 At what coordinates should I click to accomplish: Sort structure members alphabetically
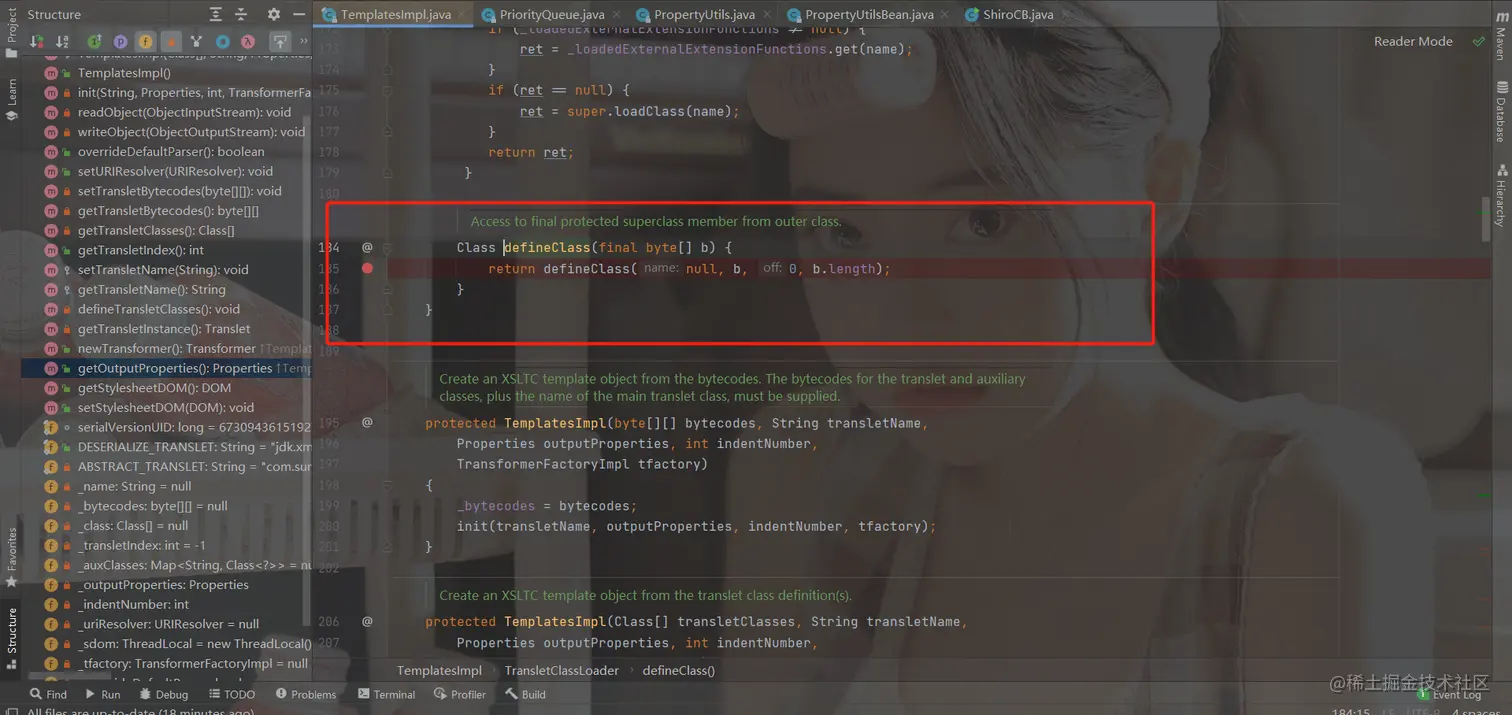point(63,42)
